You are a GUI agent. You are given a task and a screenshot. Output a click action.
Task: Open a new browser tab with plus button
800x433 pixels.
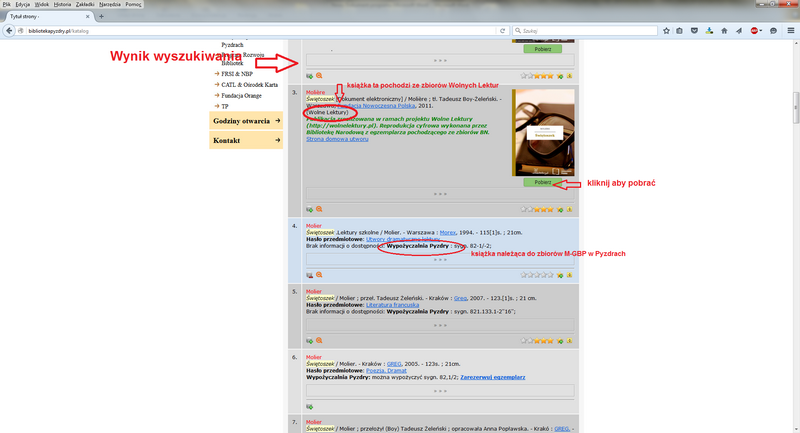click(100, 17)
